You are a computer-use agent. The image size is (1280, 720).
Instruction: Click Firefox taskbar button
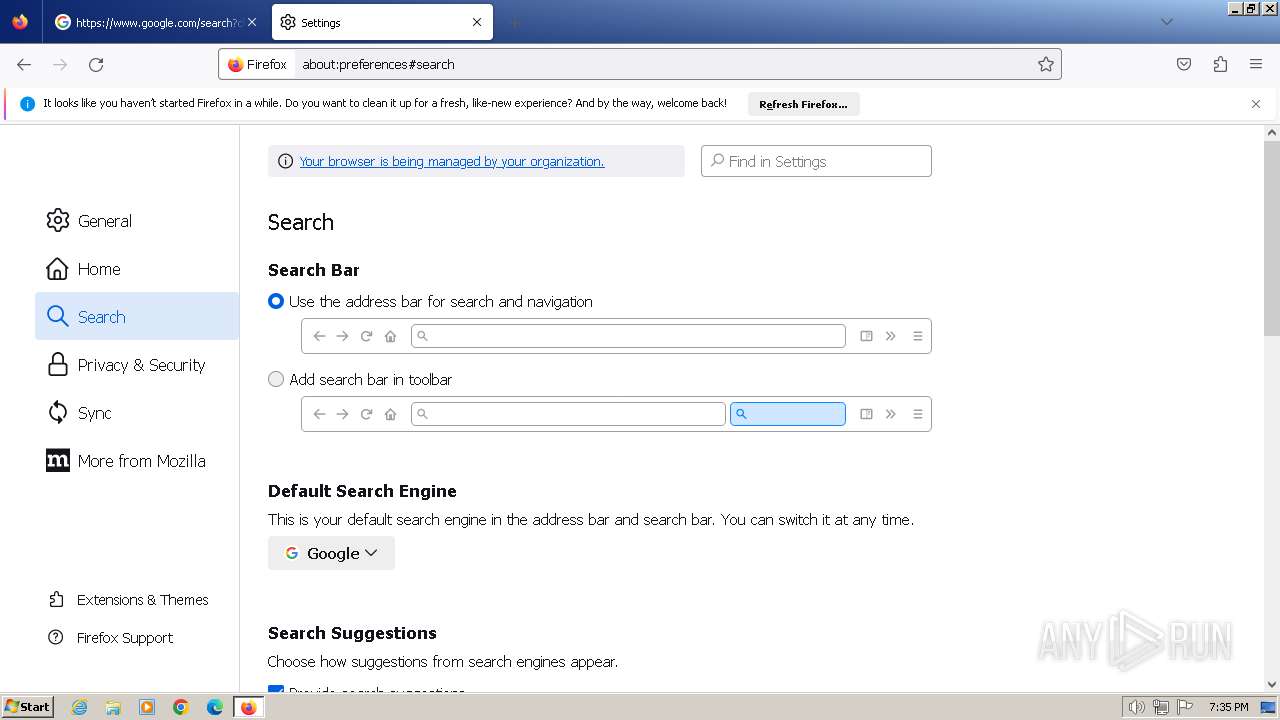click(x=248, y=707)
